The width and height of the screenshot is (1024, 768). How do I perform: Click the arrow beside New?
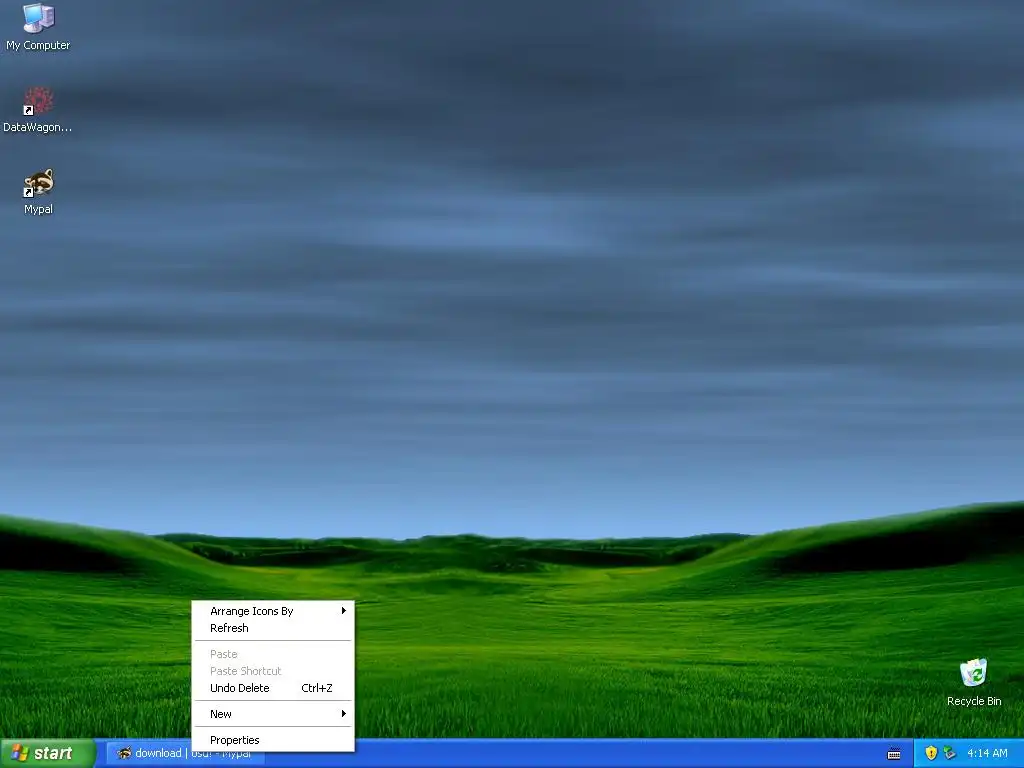344,714
